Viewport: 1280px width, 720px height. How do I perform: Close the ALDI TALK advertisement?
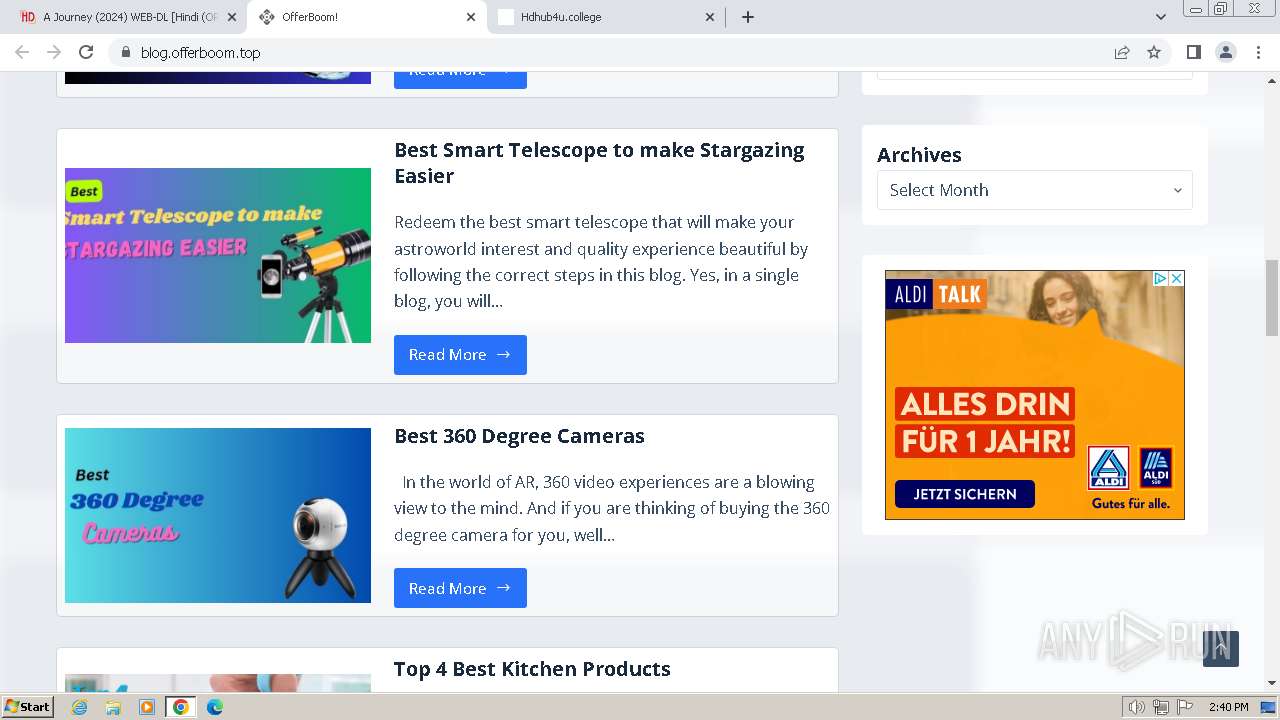point(1177,279)
